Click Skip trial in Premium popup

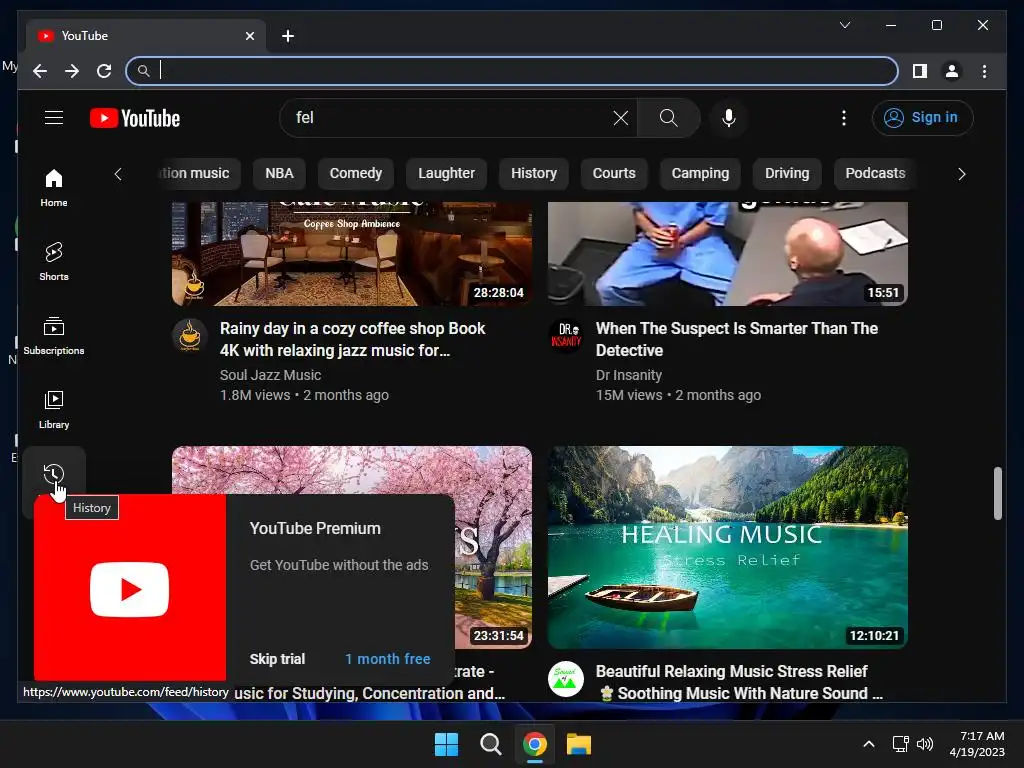tap(277, 659)
